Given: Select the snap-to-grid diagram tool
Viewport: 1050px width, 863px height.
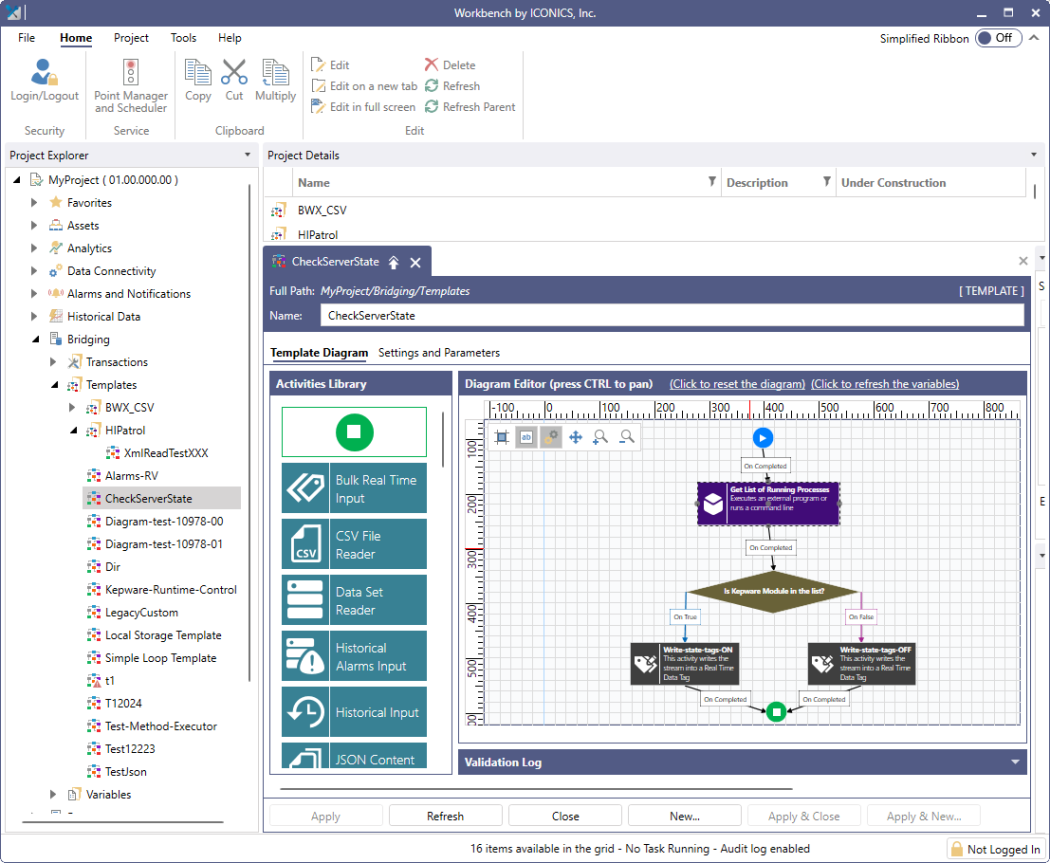Looking at the screenshot, I should click(502, 437).
